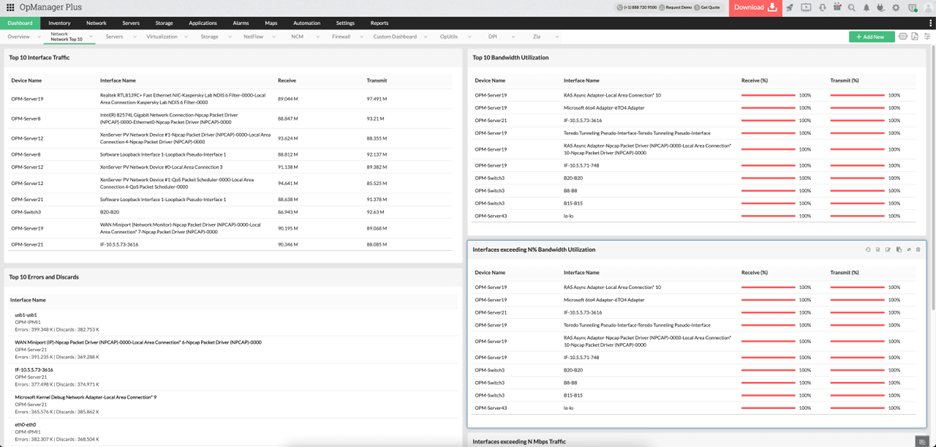The height and width of the screenshot is (447, 936).
Task: Click OPM-Server19 receive utilization bar in top widget
Action: click(x=768, y=96)
